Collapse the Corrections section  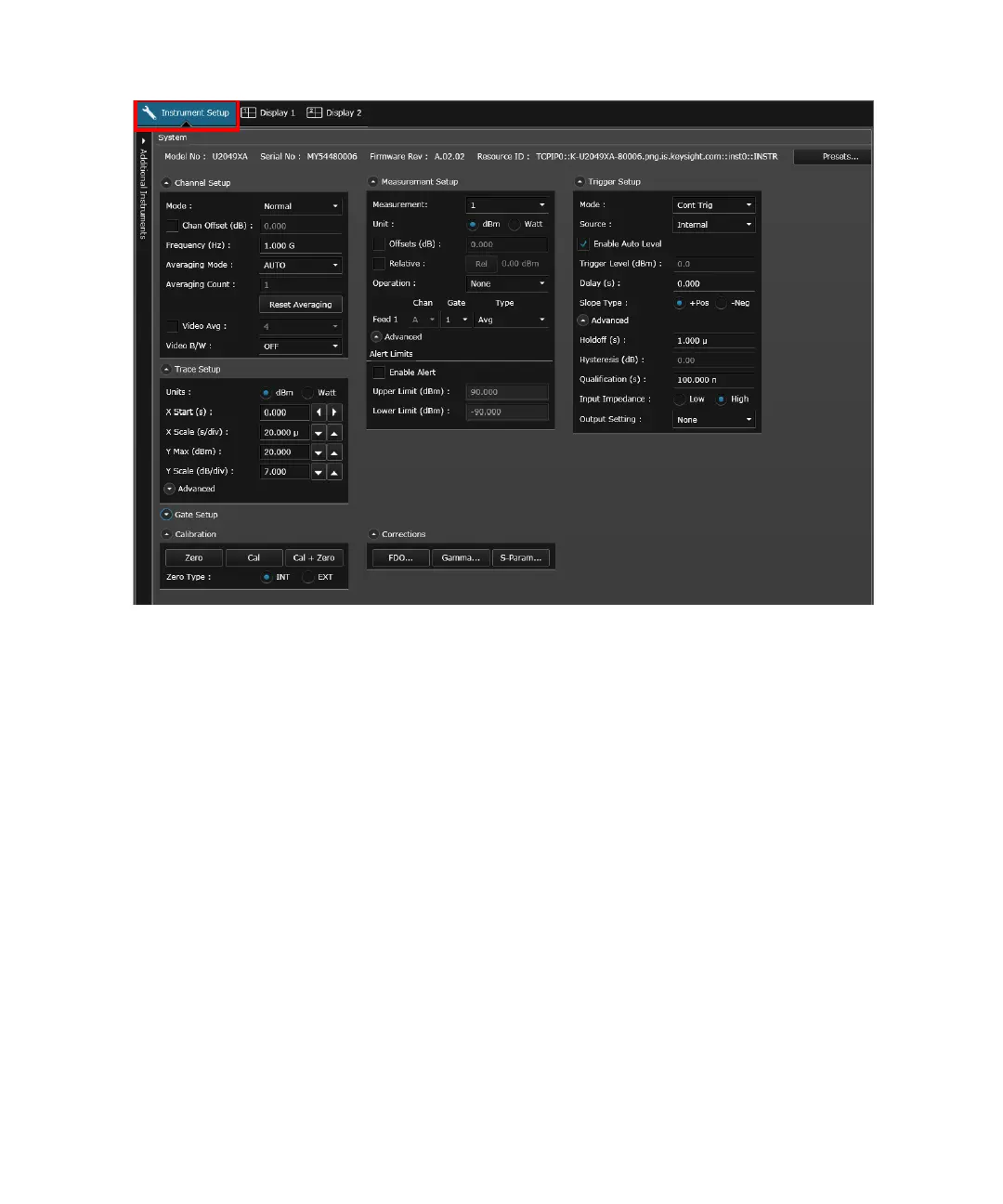tap(373, 535)
